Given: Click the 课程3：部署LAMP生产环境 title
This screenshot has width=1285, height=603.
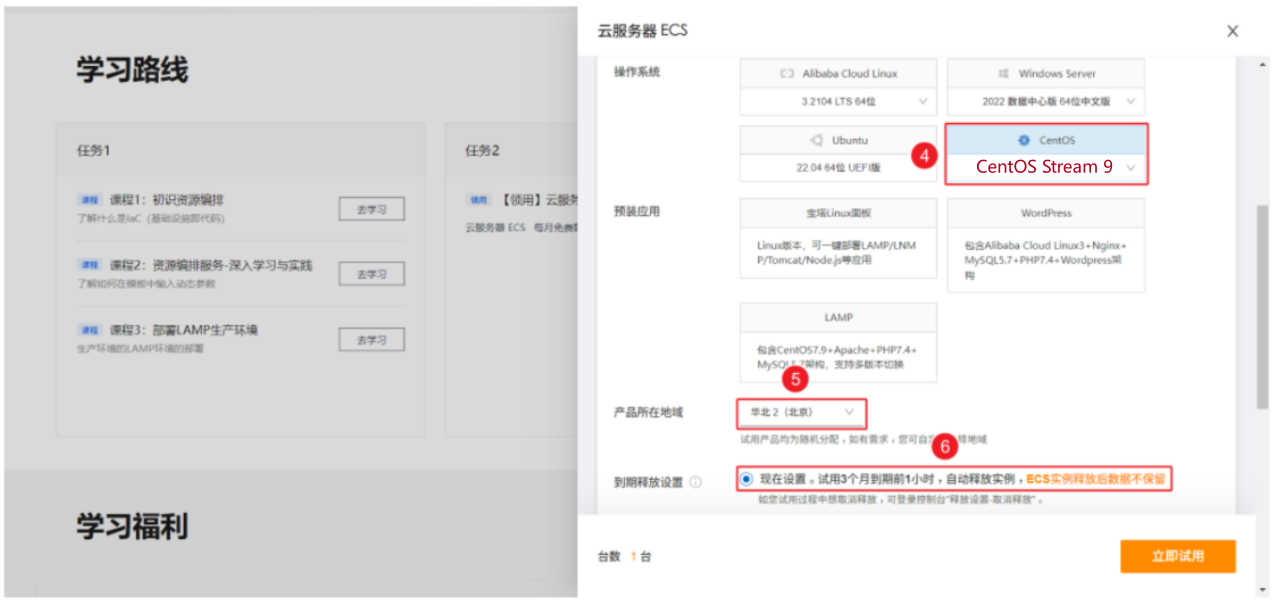Looking at the screenshot, I should point(184,330).
